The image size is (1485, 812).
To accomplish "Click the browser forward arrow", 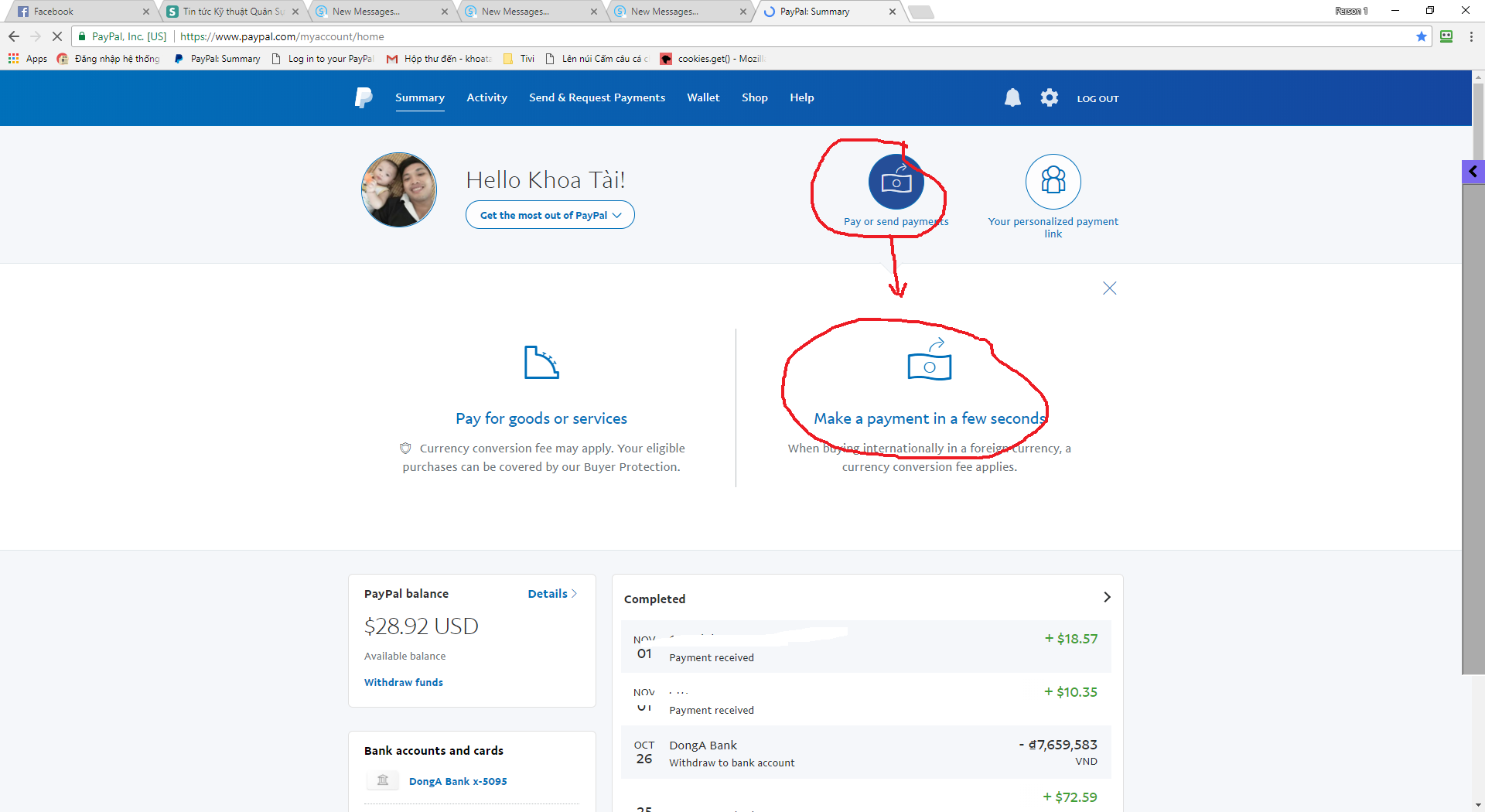I will point(36,36).
